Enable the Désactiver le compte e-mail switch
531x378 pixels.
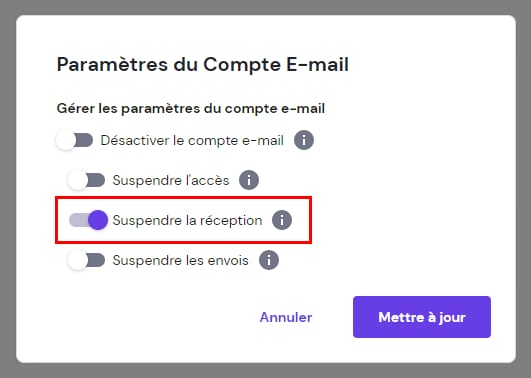click(x=75, y=140)
